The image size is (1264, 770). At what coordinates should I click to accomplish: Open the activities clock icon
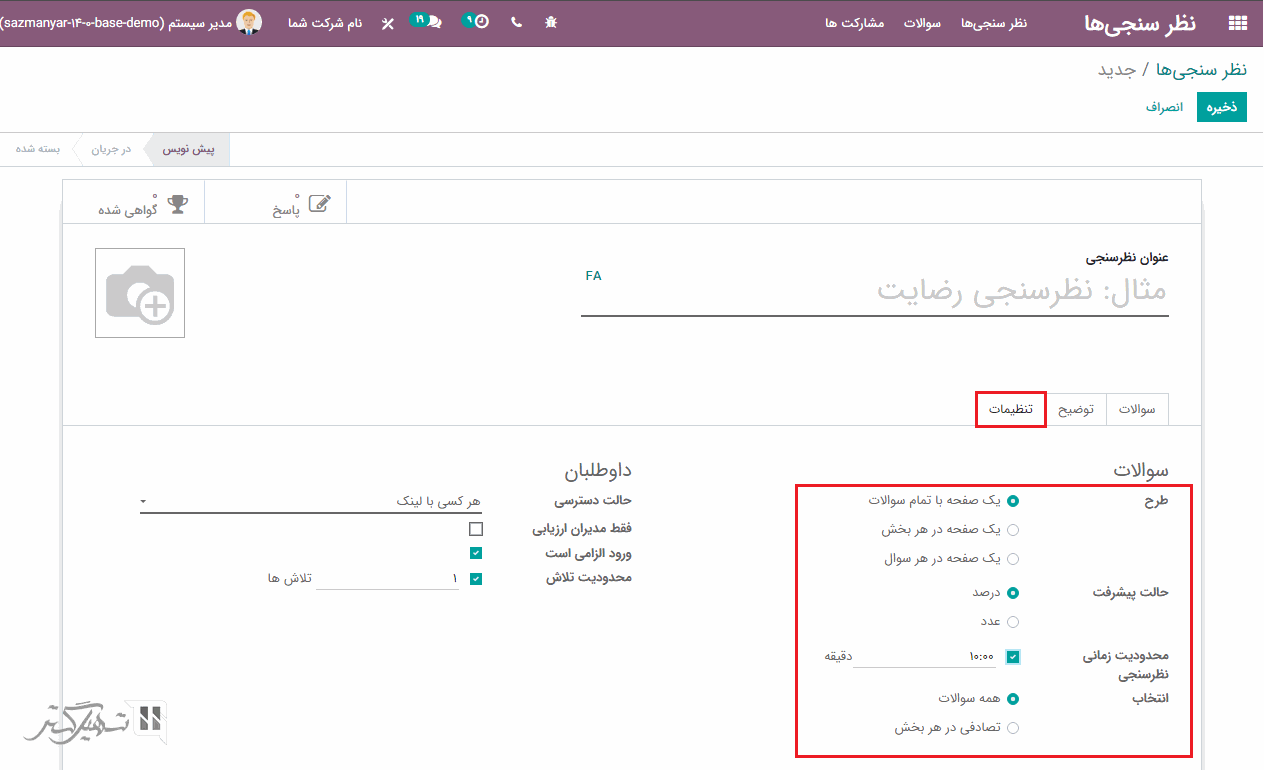[x=479, y=22]
